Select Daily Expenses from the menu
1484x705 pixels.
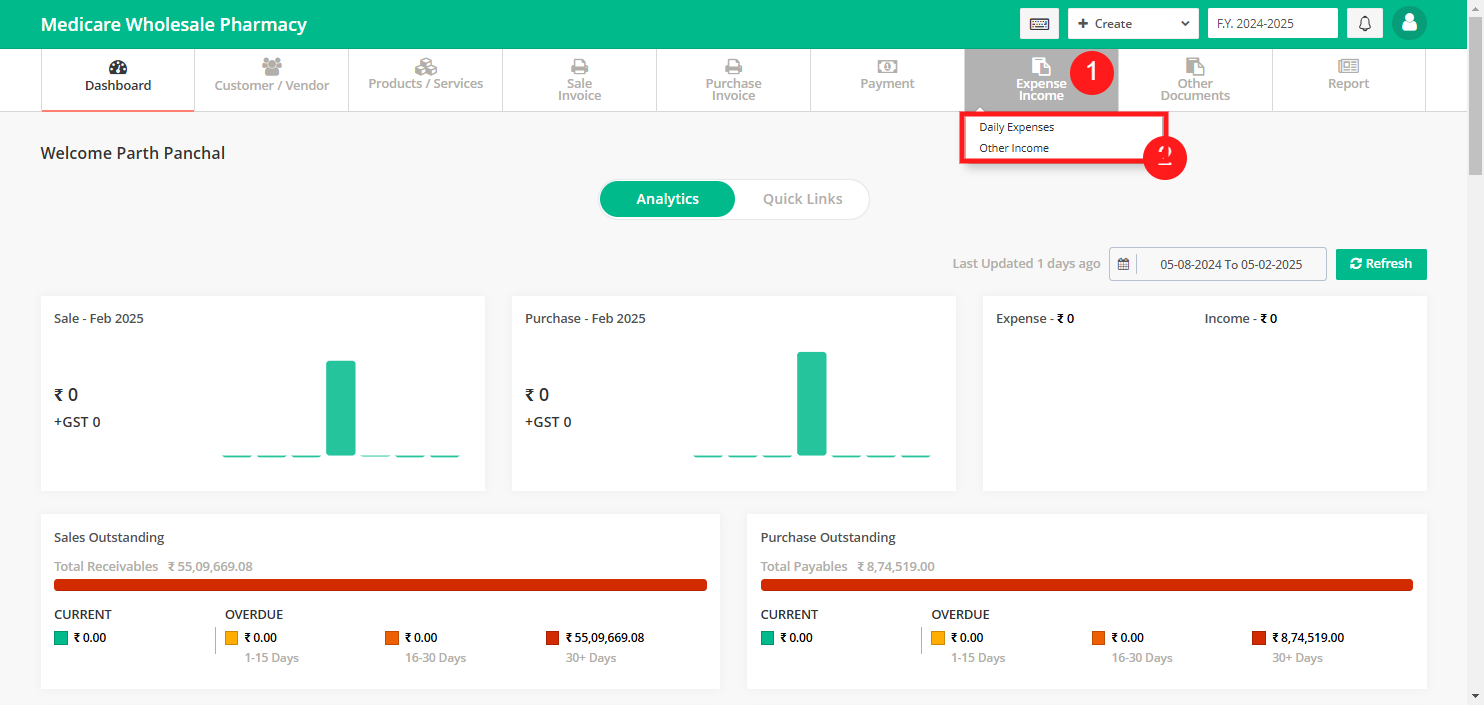1016,127
